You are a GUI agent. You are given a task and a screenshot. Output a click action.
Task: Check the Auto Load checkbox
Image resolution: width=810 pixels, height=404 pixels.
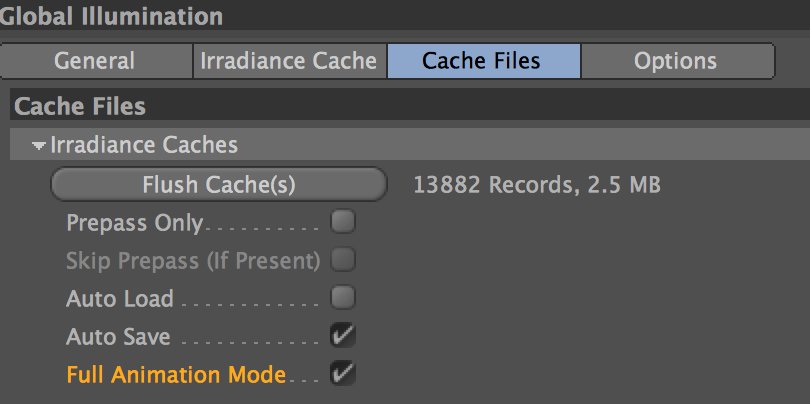[x=342, y=298]
